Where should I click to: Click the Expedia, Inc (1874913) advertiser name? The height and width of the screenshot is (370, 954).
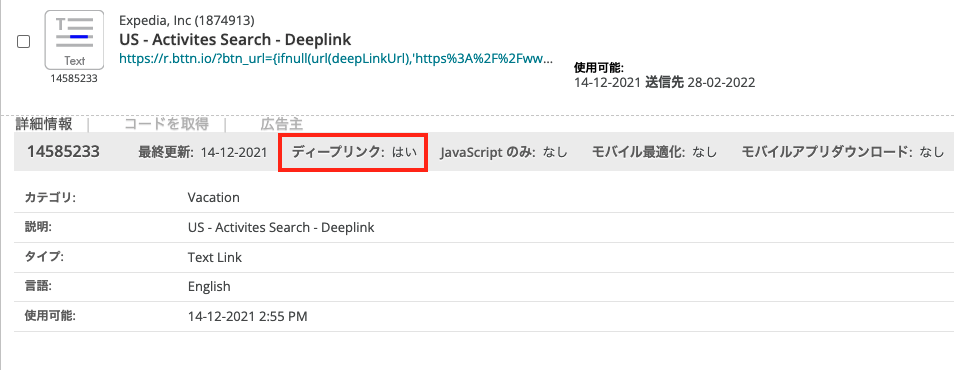(x=187, y=21)
